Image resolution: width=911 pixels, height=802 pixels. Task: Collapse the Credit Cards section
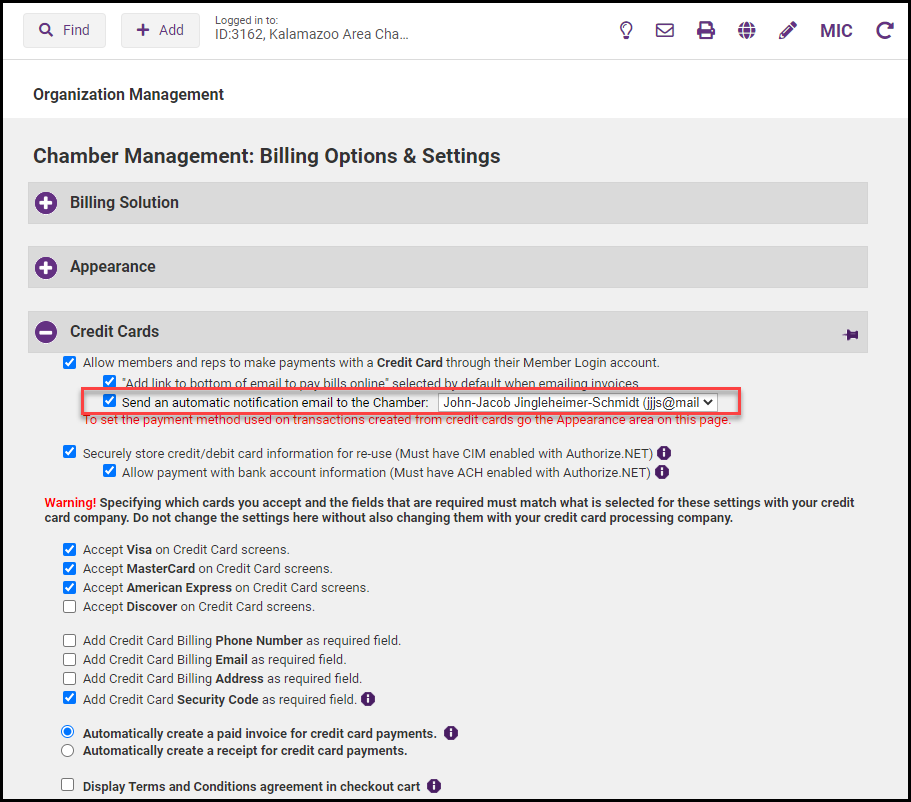pos(46,332)
